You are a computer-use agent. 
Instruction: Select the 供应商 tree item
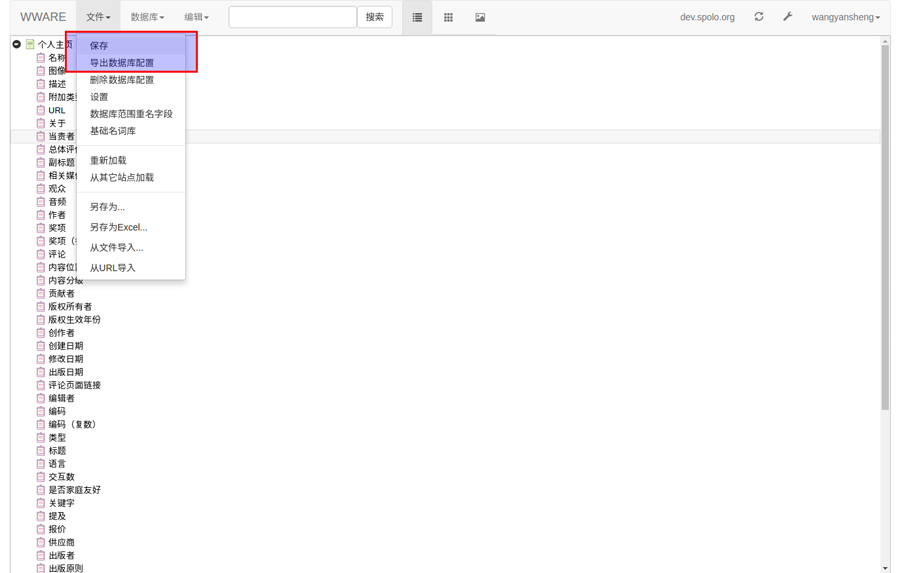pos(61,543)
